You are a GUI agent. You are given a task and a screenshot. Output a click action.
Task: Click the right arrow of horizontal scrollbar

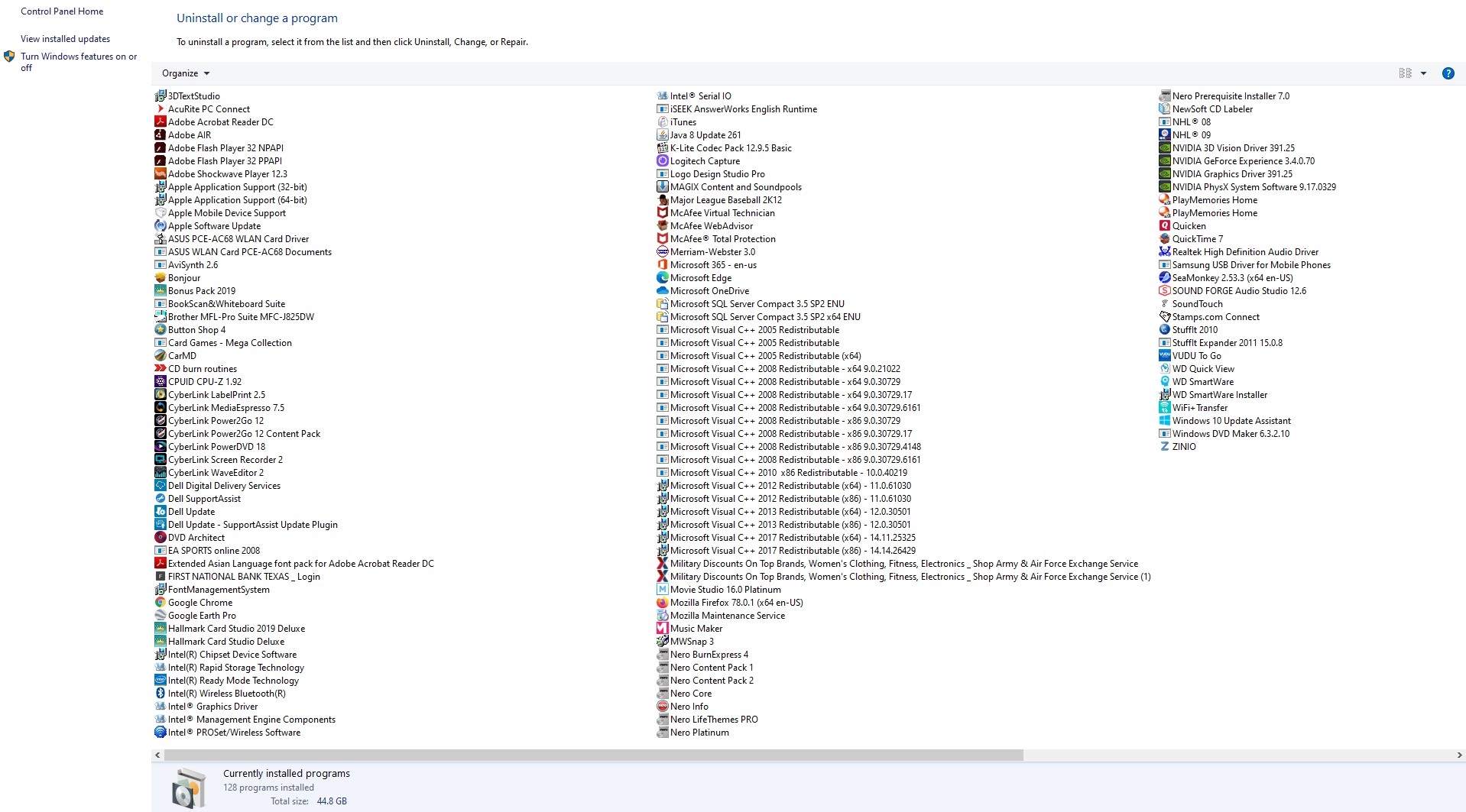pyautogui.click(x=1459, y=755)
